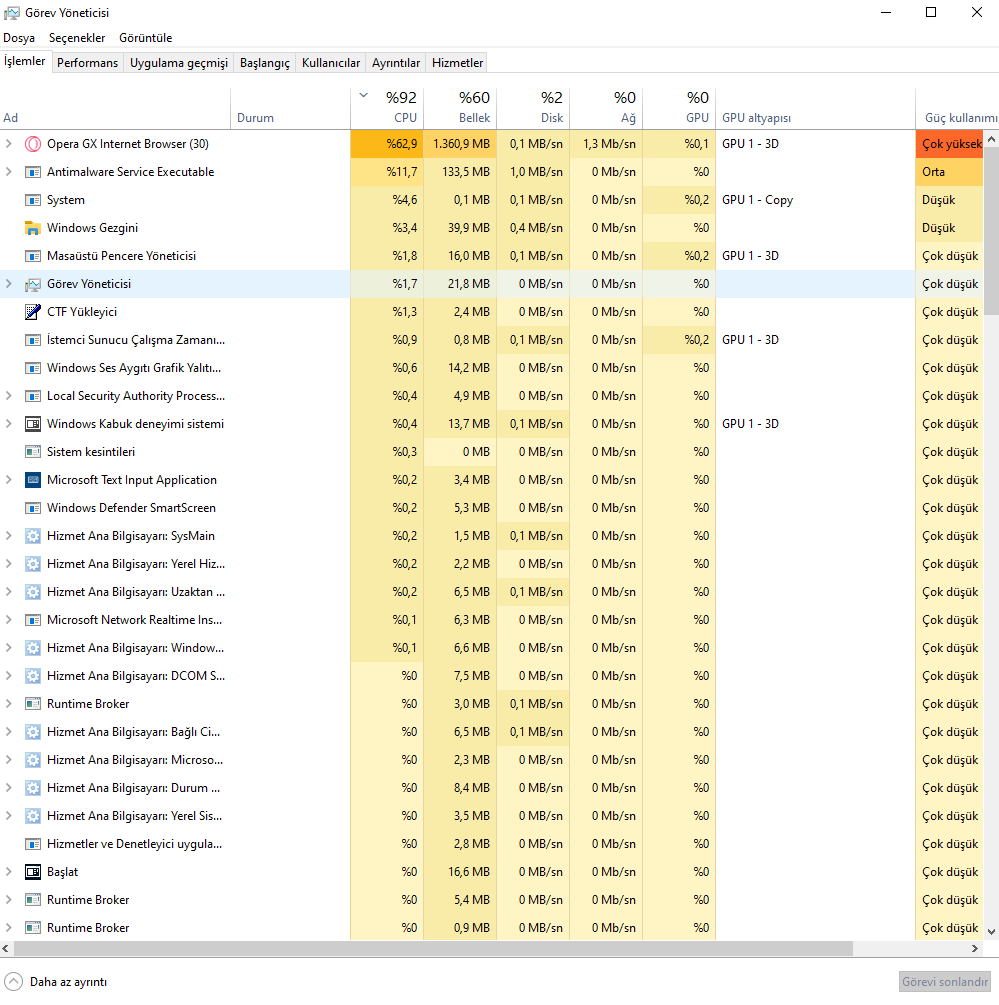Screen dimensions: 999x1005
Task: Click the System process icon
Action: [33, 200]
